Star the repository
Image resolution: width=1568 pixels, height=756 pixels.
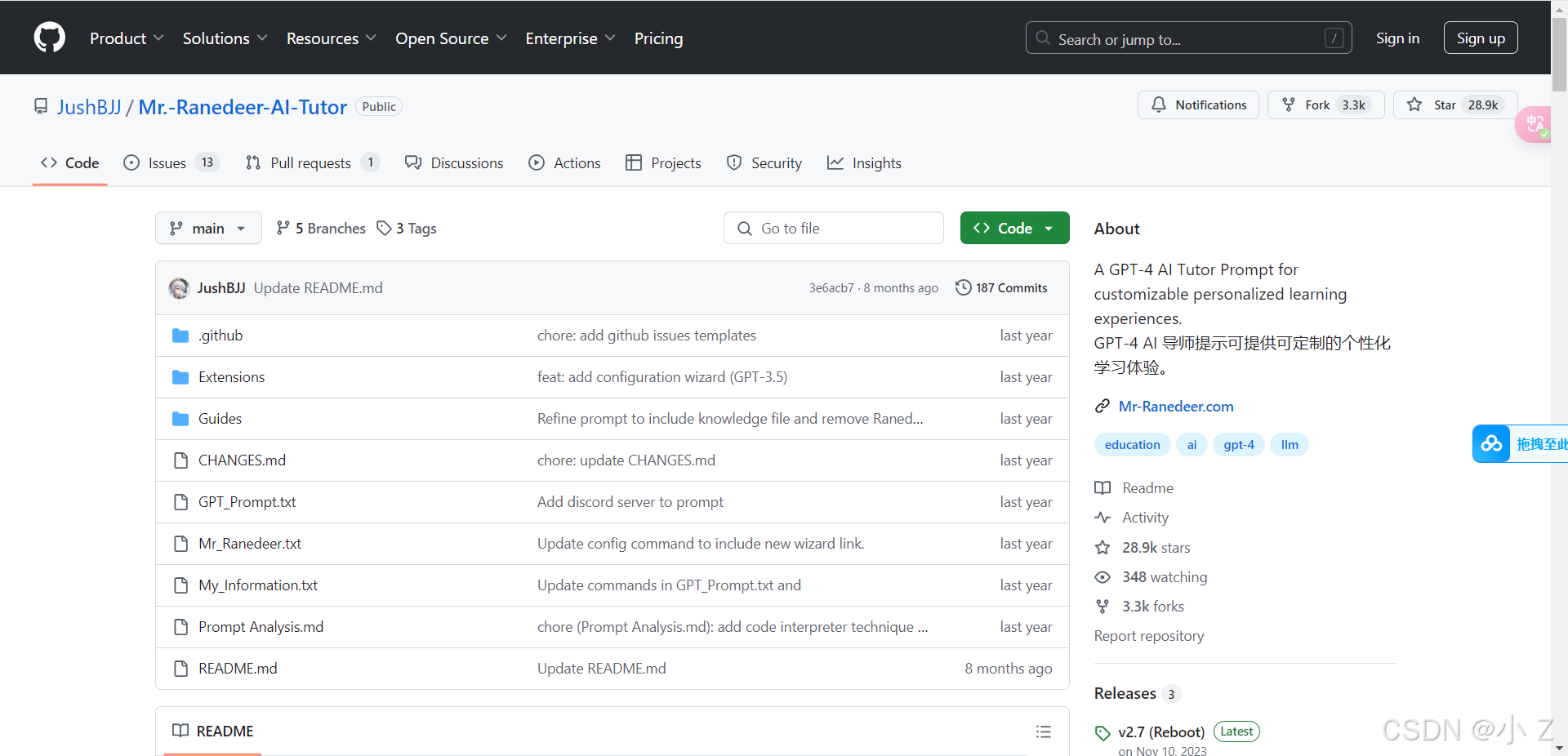tap(1433, 105)
